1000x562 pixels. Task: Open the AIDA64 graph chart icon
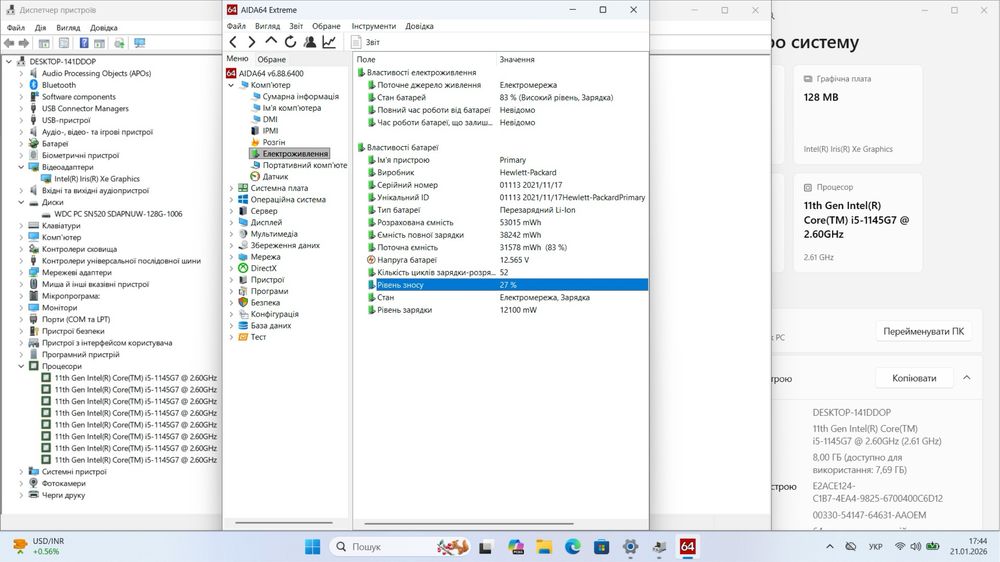[x=329, y=42]
